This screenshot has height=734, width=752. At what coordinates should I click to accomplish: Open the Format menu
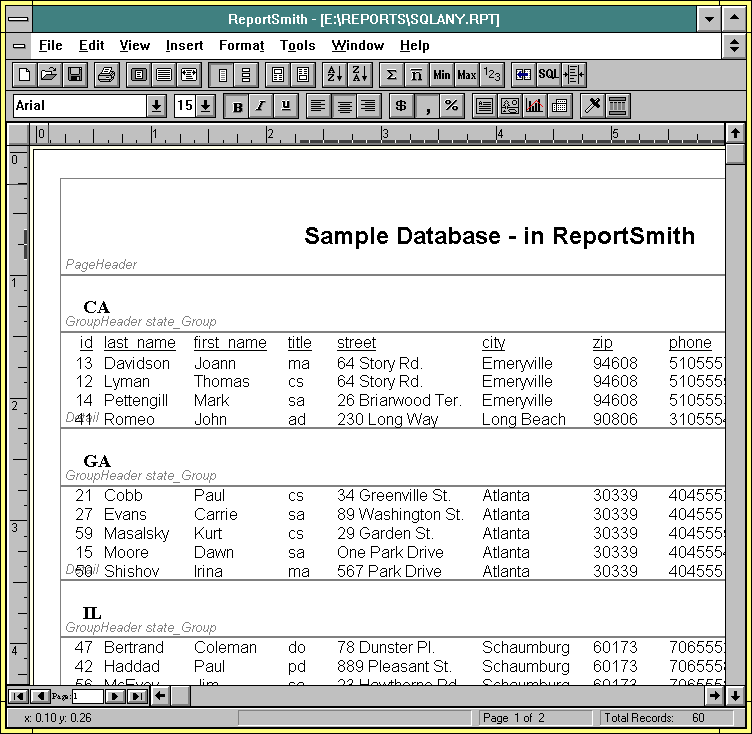point(241,46)
